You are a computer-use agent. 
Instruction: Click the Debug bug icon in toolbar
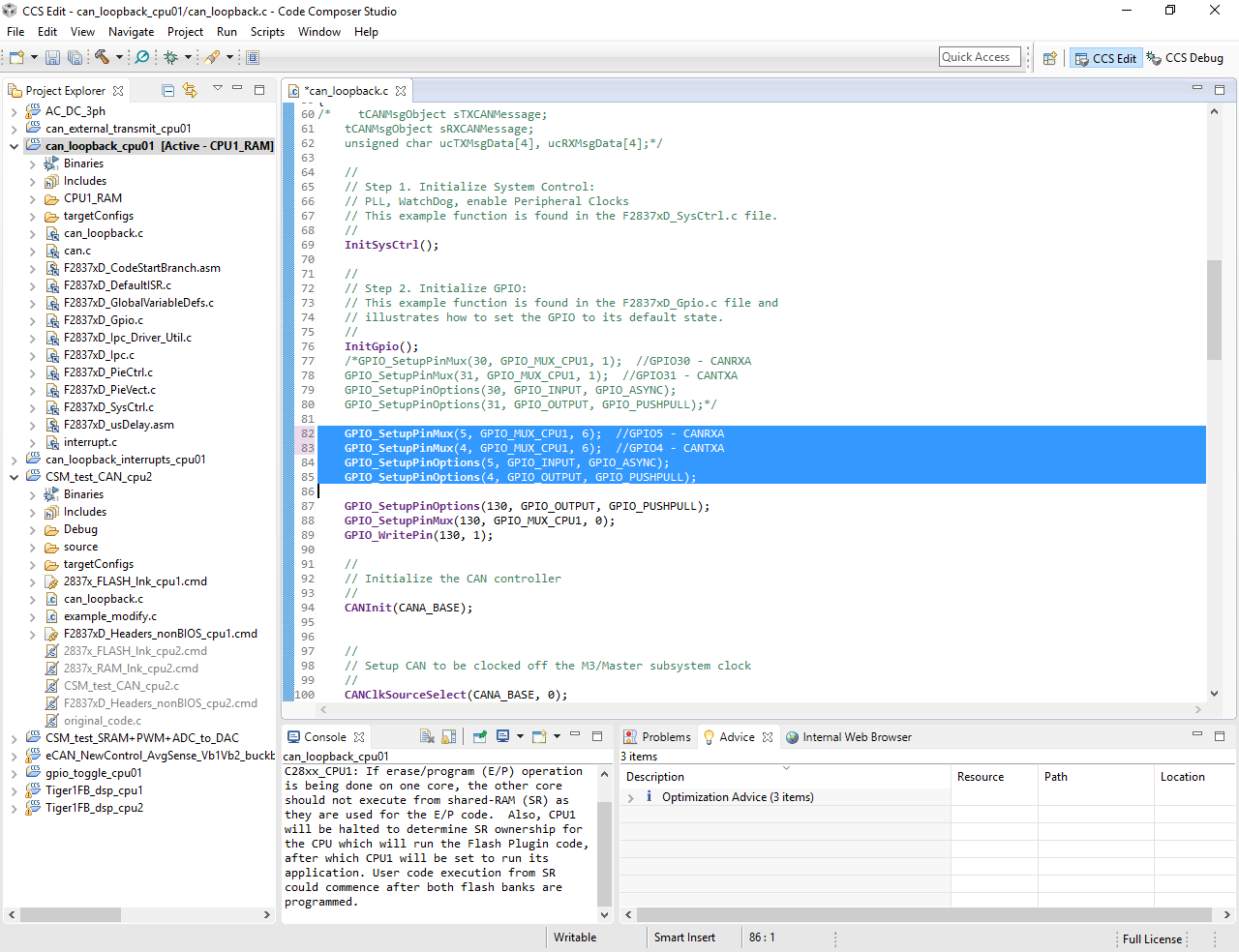[x=171, y=57]
